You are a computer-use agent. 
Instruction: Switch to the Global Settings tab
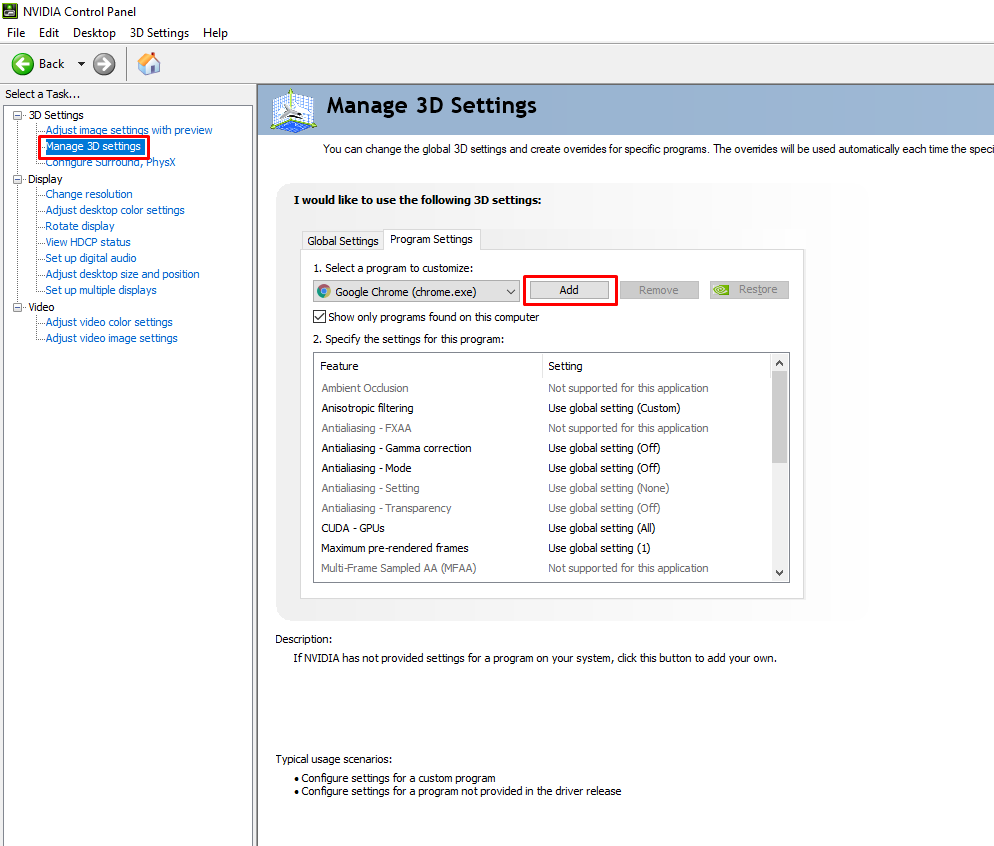coord(342,241)
